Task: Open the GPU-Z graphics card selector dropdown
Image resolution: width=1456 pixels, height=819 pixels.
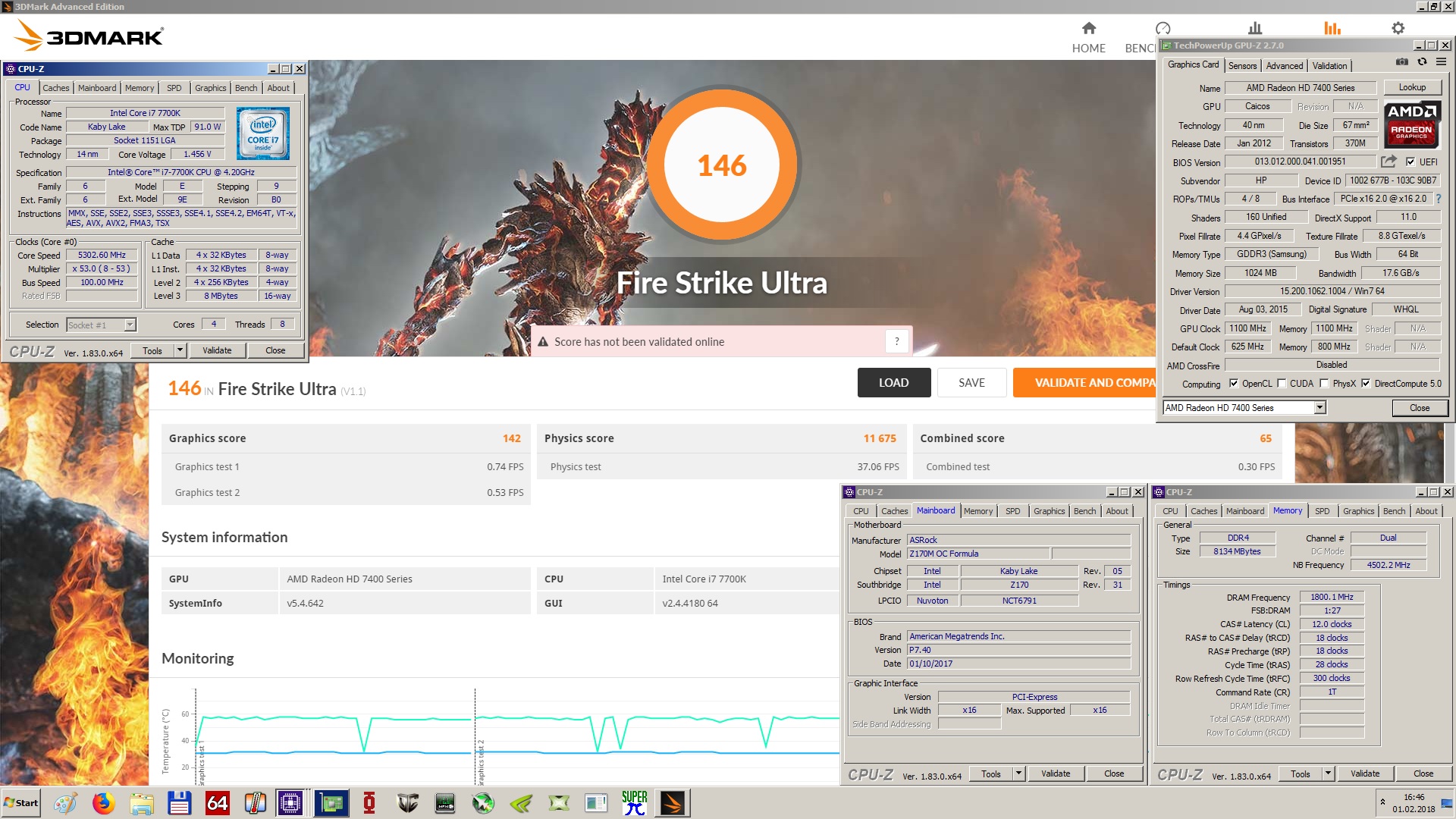Action: click(1319, 408)
